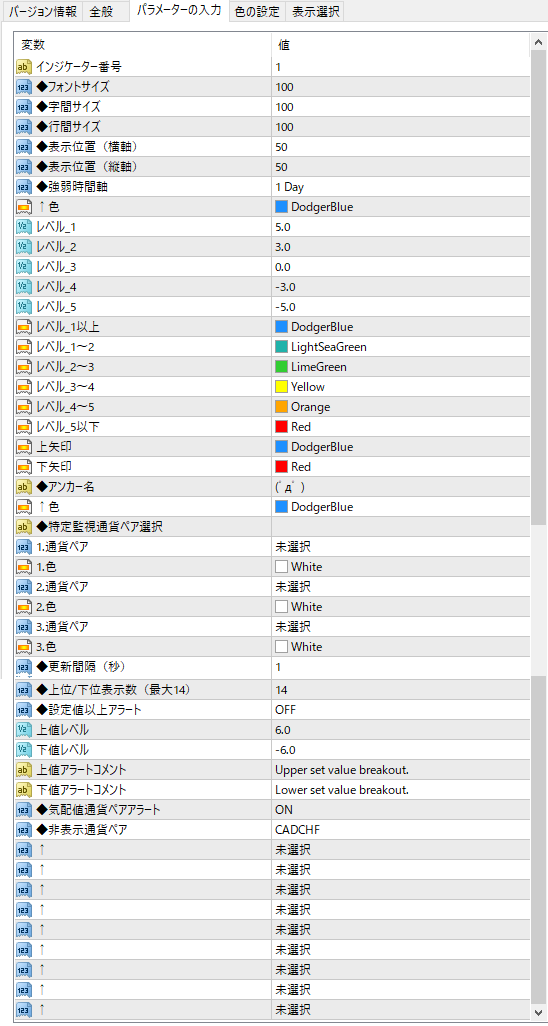Switch to the 色の設定 tab
This screenshot has width=548, height=1026.
point(257,12)
